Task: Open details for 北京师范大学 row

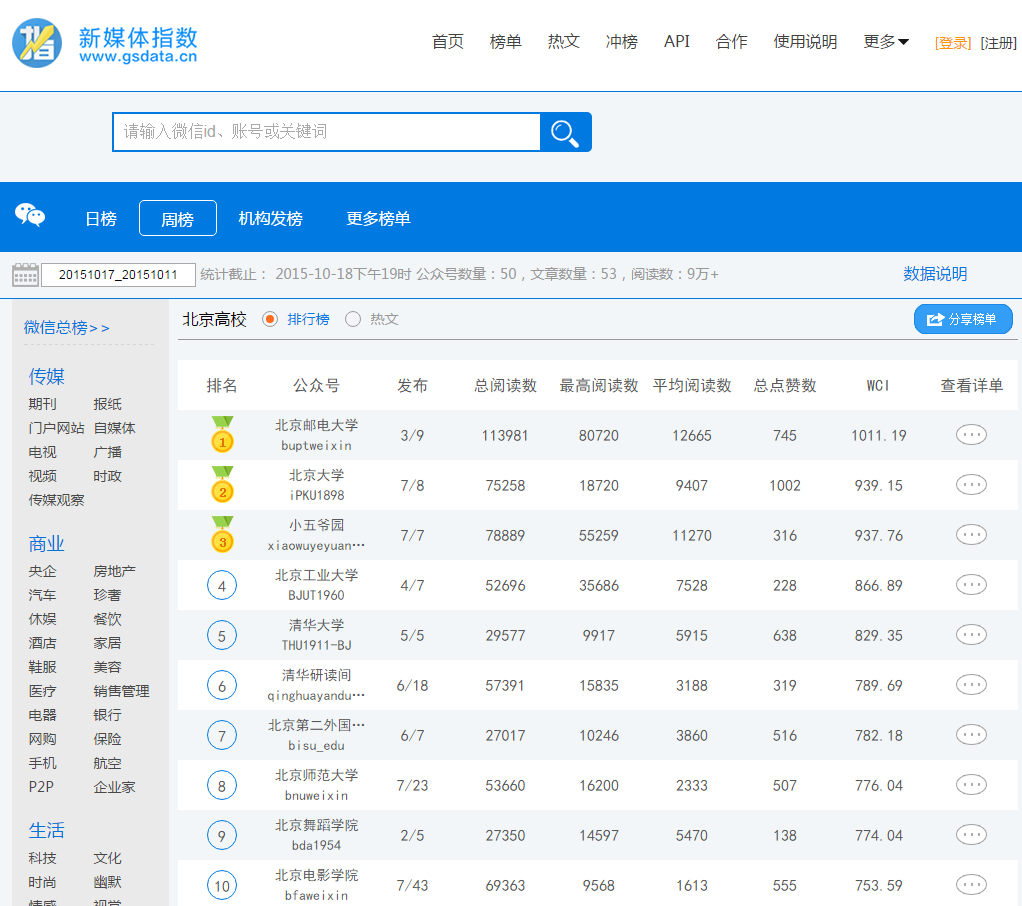Action: click(x=971, y=785)
